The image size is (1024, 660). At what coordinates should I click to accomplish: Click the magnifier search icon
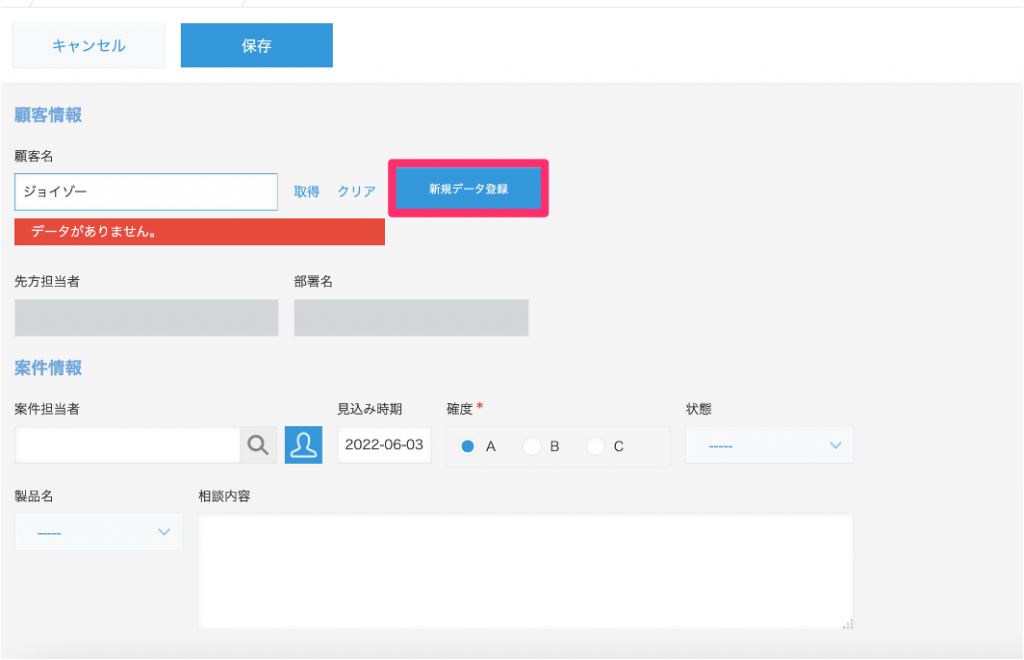259,445
